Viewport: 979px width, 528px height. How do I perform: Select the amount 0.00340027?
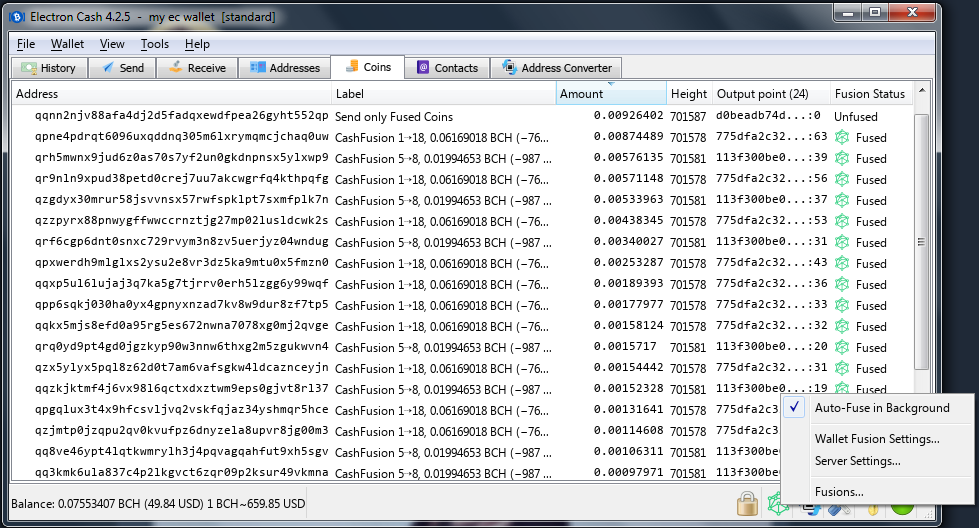pos(628,242)
